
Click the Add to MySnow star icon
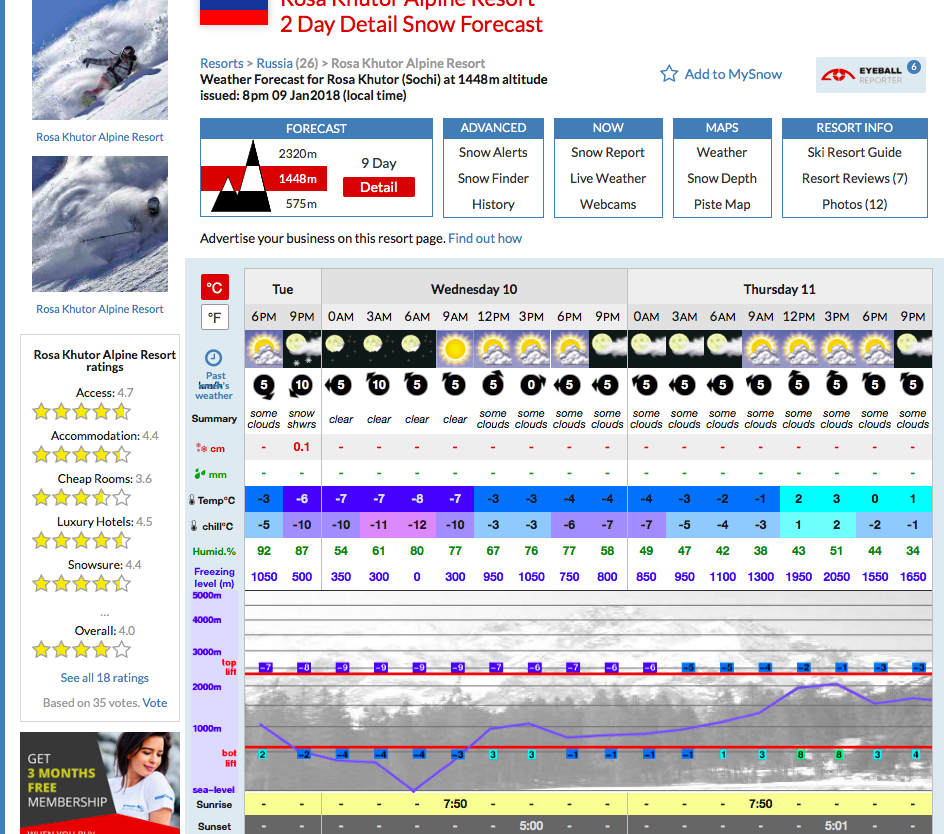click(669, 74)
